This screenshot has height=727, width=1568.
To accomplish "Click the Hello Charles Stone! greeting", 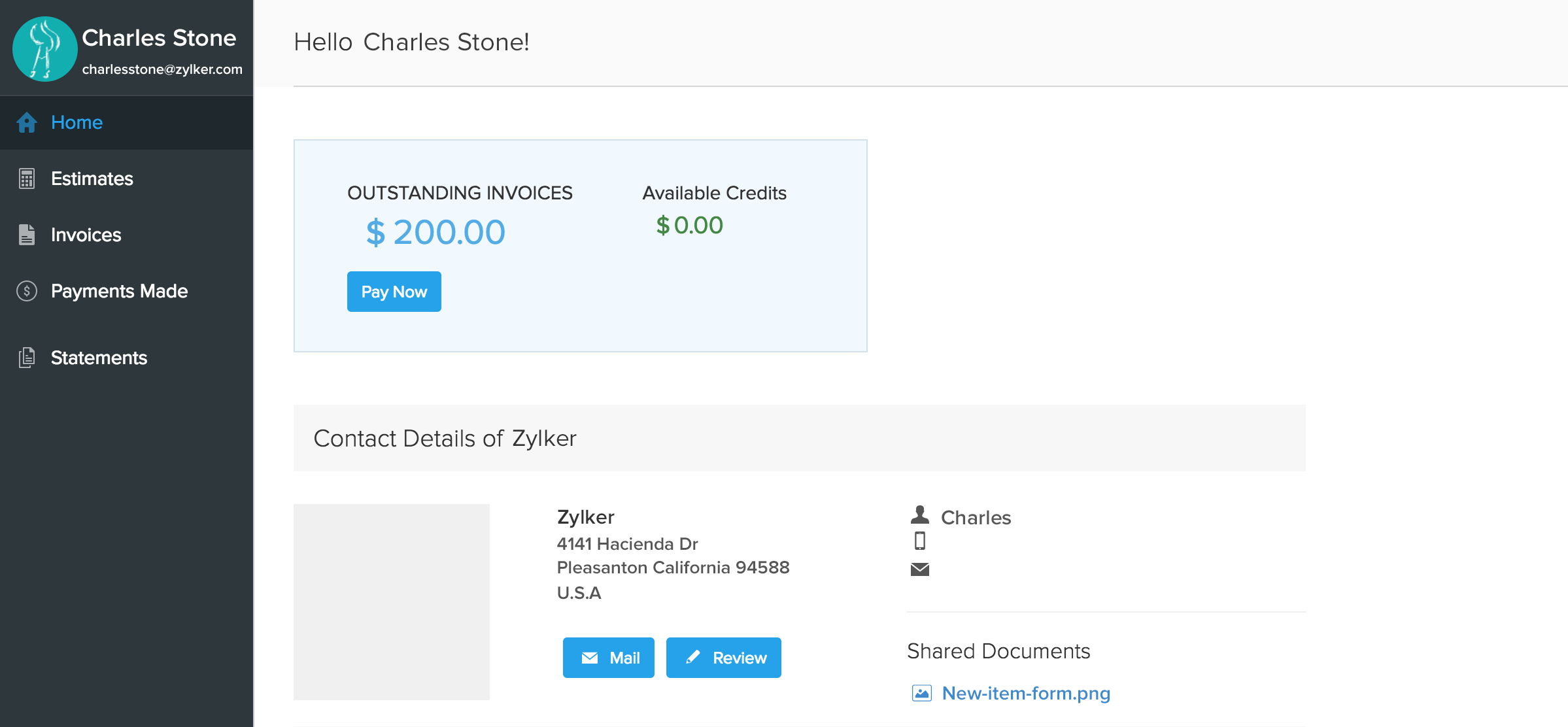I will (x=412, y=42).
